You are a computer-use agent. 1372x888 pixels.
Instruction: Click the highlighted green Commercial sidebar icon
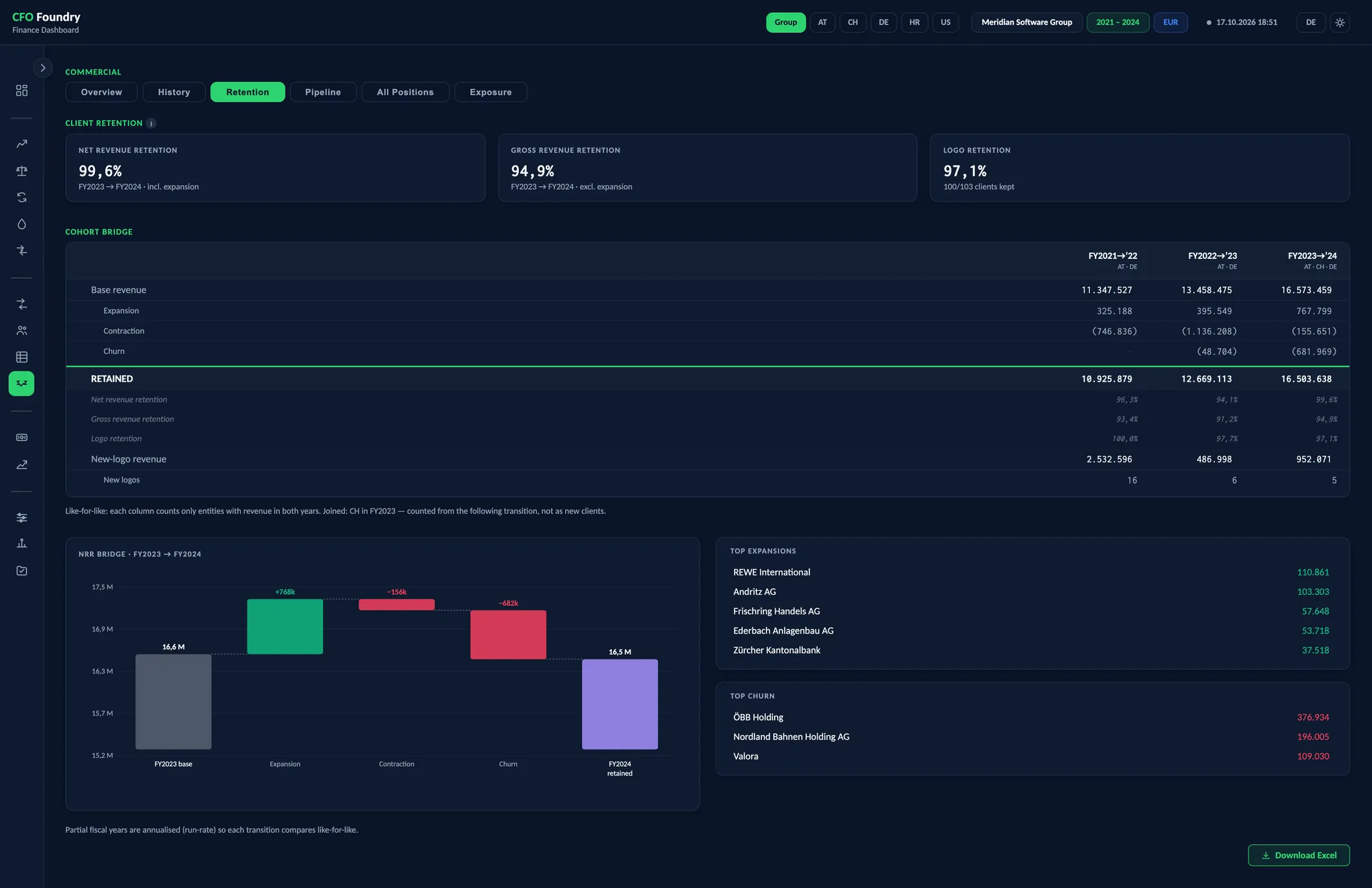point(21,384)
